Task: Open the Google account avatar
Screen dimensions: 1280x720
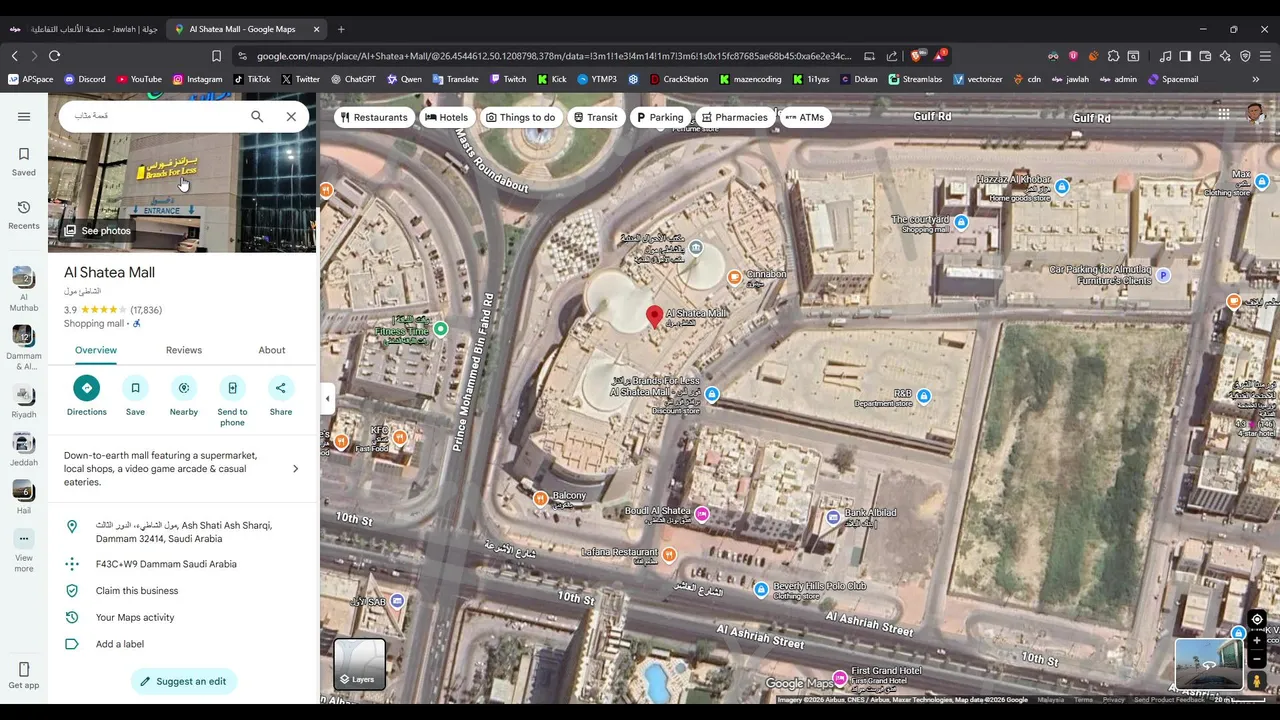Action: coord(1256,114)
